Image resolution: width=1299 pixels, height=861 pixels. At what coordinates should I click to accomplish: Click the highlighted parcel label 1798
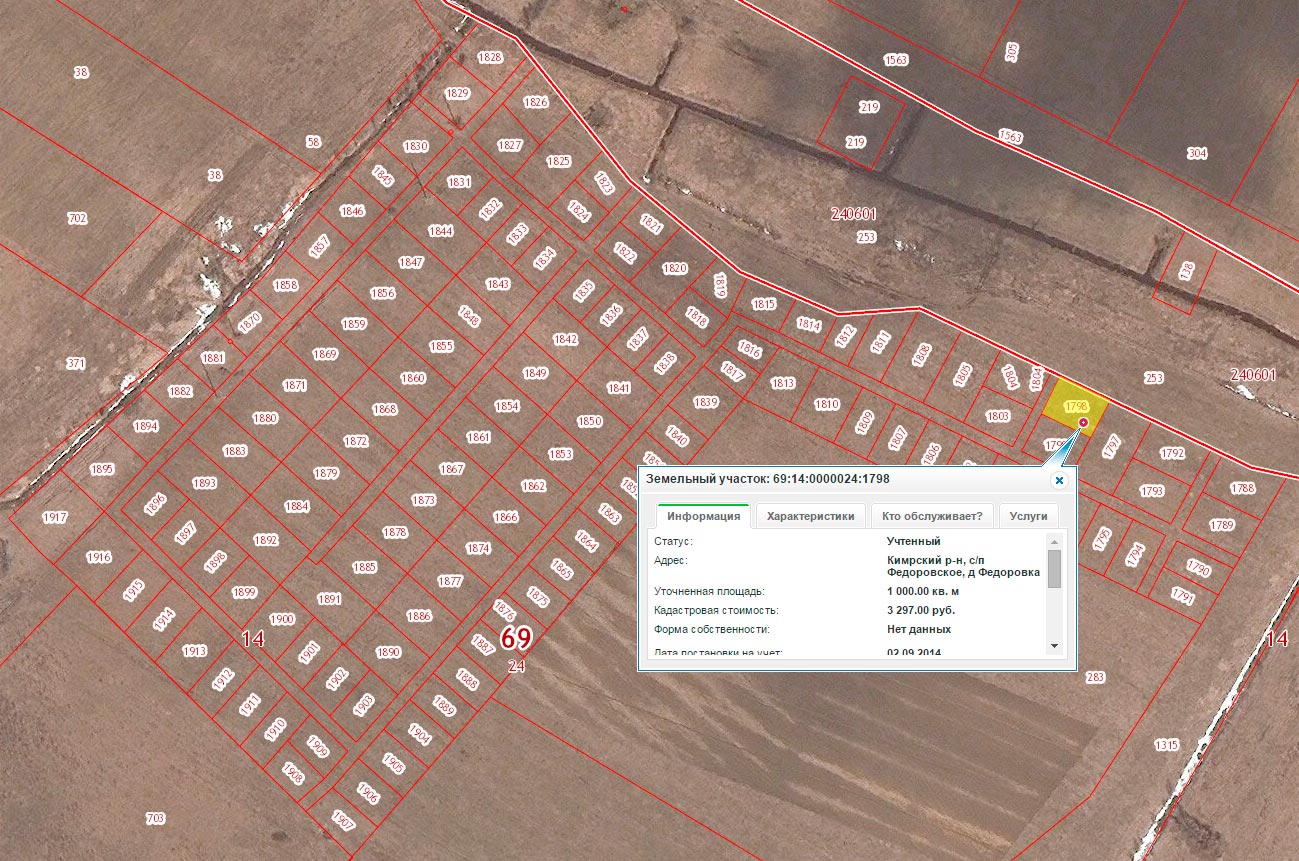coord(1076,406)
